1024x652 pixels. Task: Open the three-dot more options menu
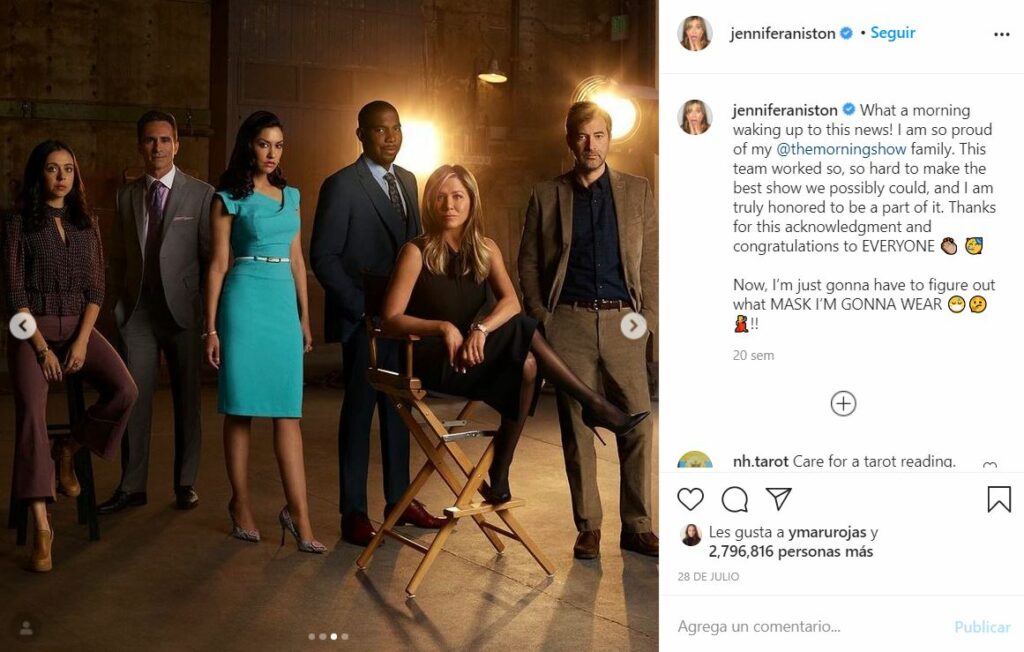[x=1001, y=34]
